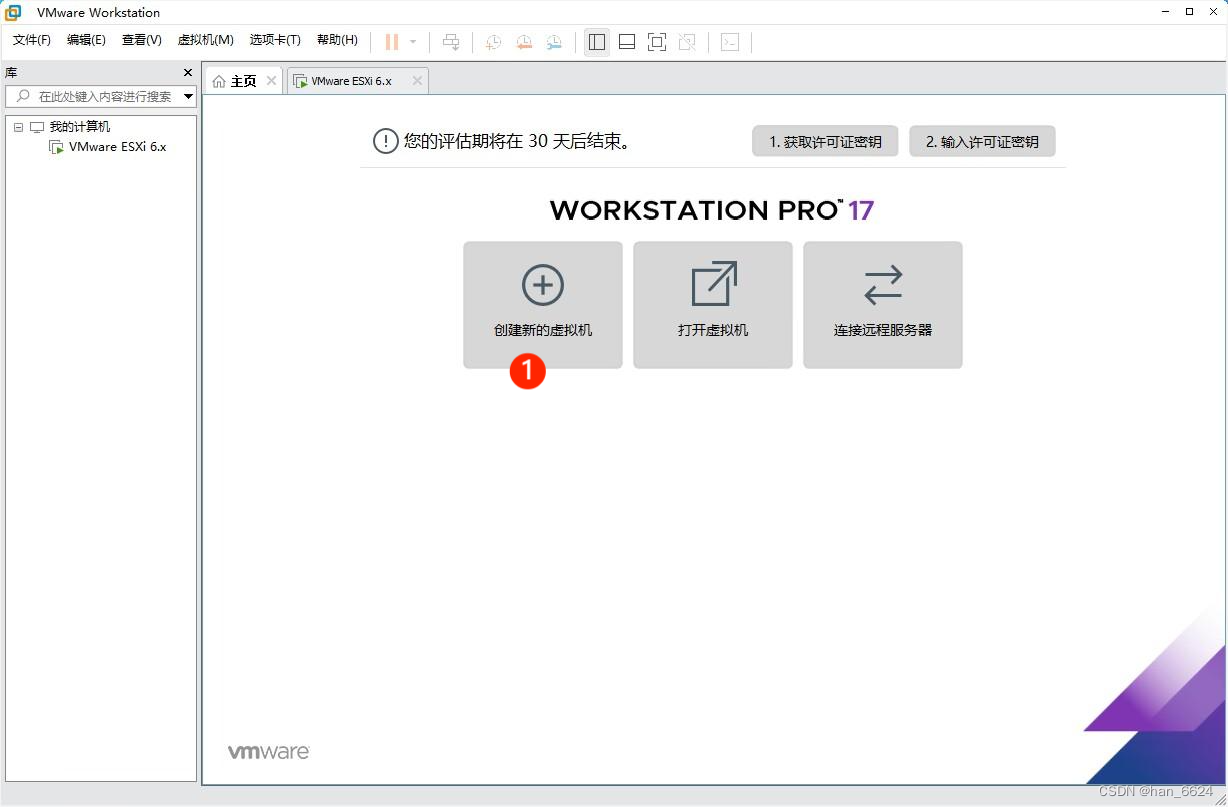
Task: Click the 打开虚拟机 tile
Action: point(713,305)
